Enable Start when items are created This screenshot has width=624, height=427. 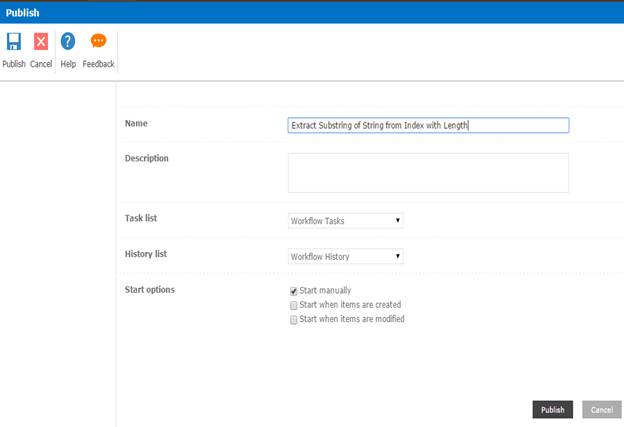tap(294, 305)
